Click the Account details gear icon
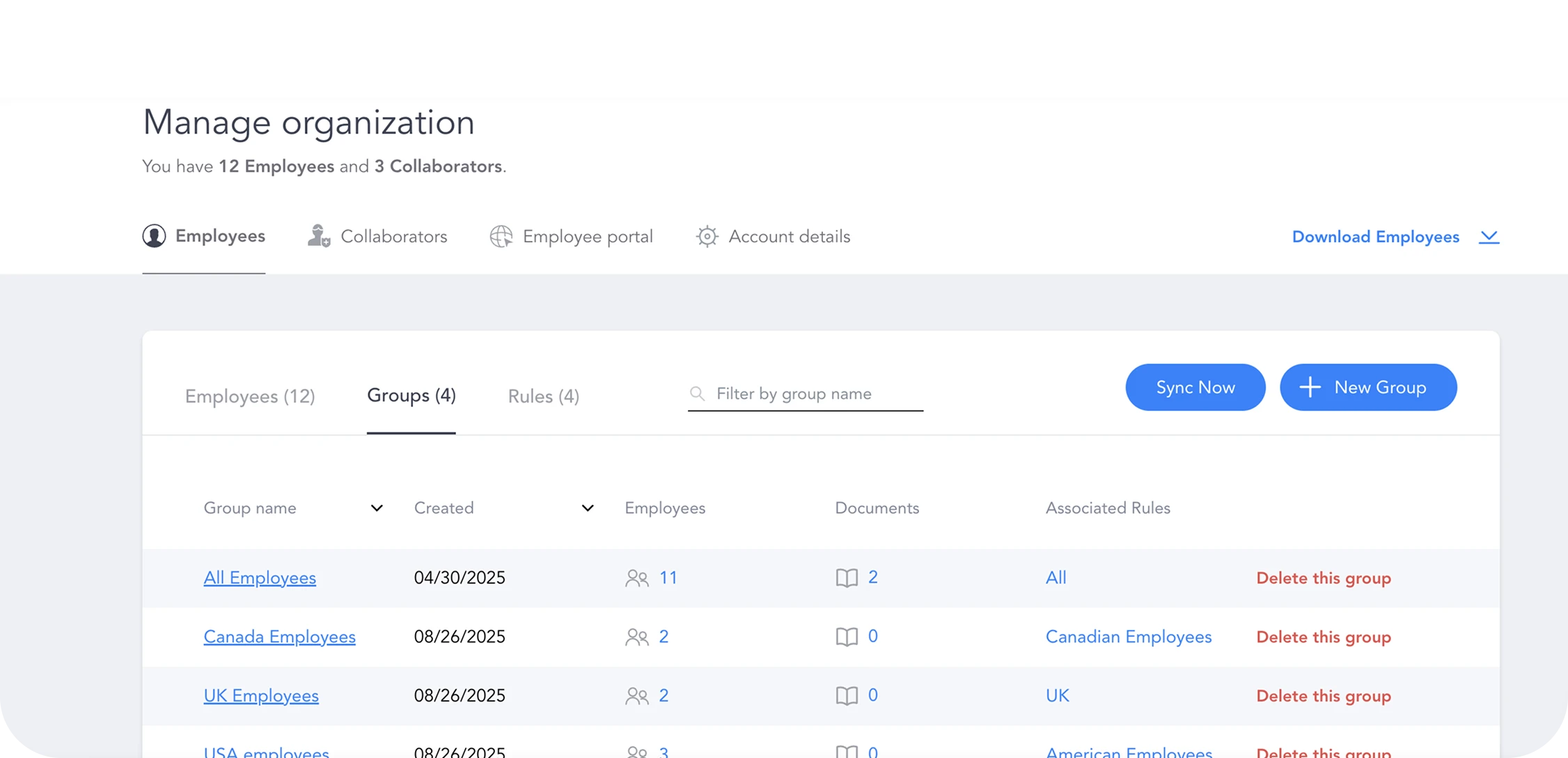 pyautogui.click(x=707, y=237)
